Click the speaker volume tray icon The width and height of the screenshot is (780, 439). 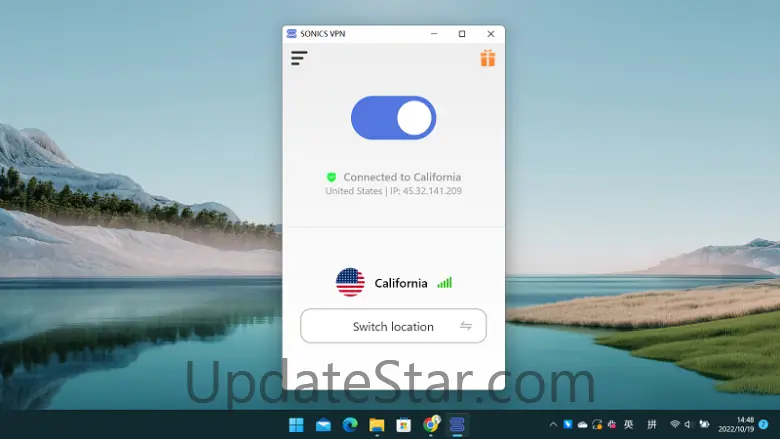[689, 424]
